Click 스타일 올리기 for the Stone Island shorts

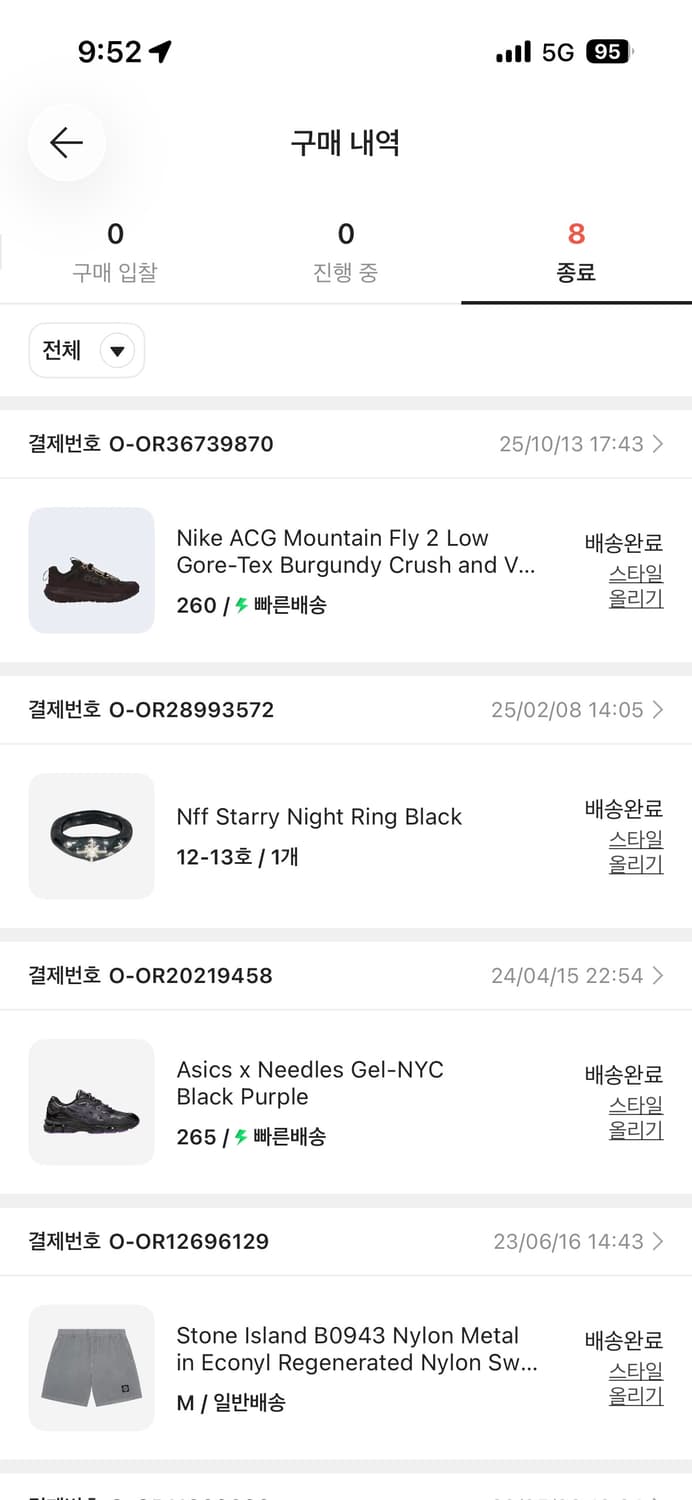click(636, 1383)
